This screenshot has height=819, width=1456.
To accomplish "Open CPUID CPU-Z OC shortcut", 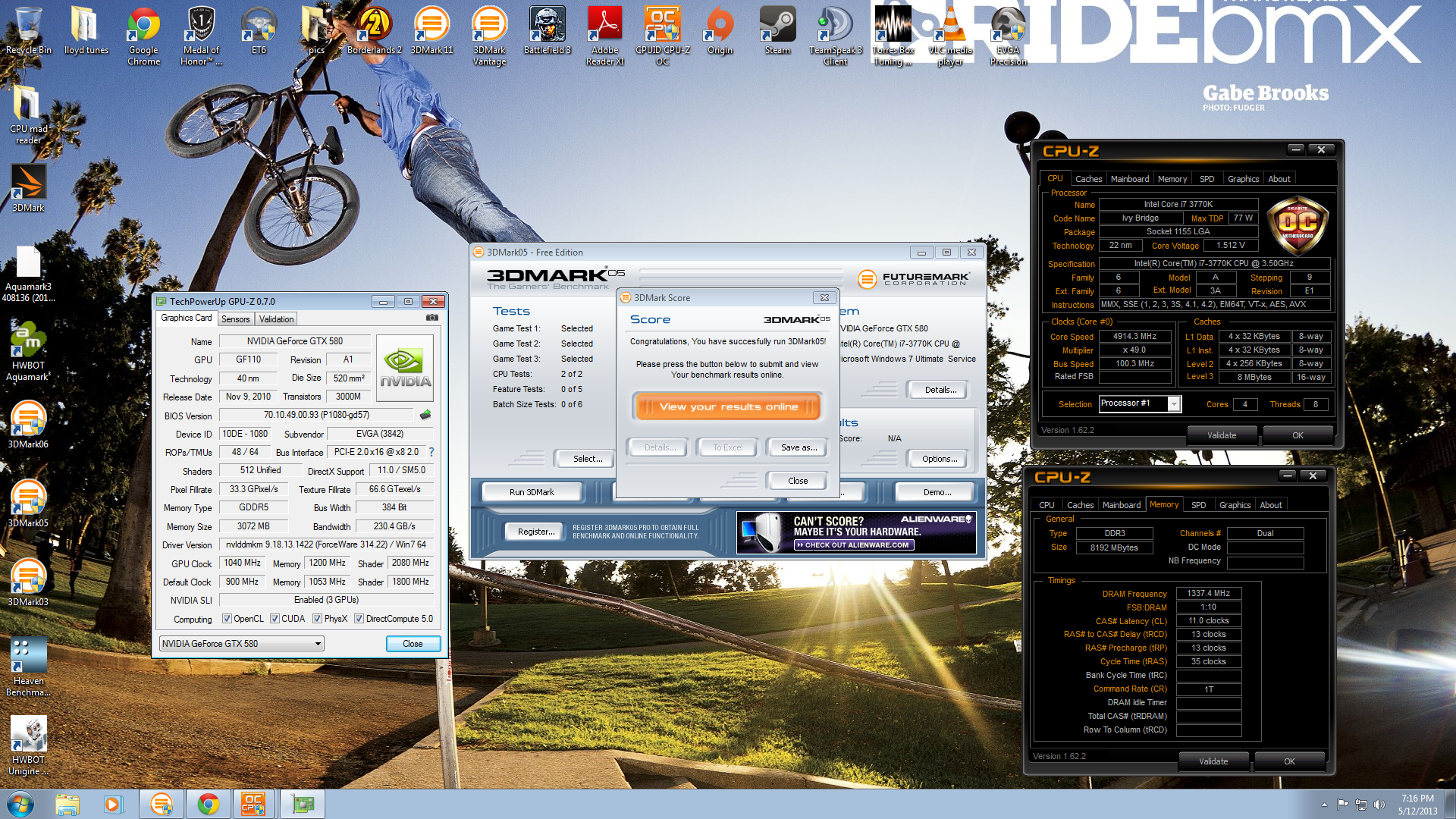I will 662,36.
